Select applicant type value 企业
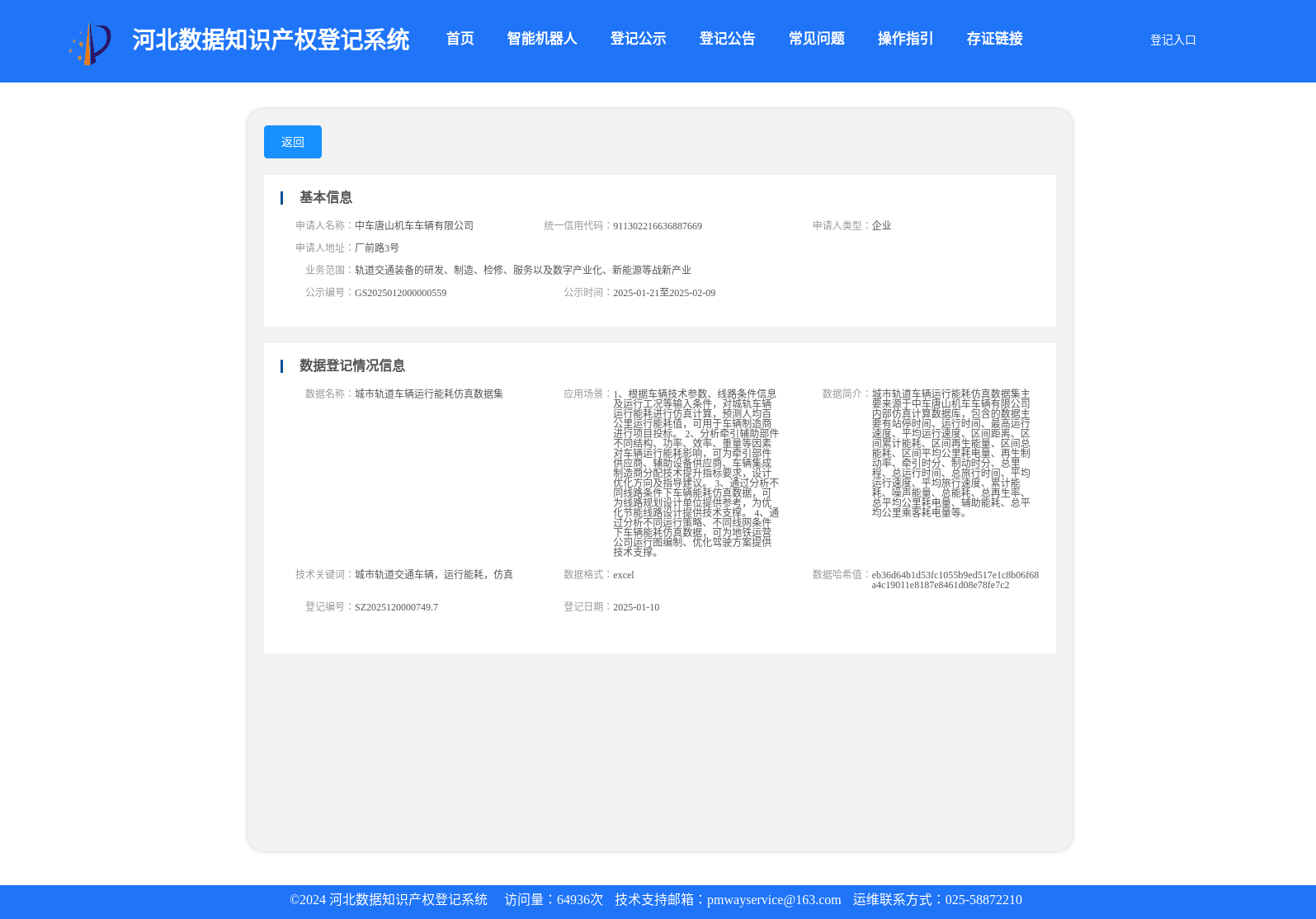 coord(882,226)
